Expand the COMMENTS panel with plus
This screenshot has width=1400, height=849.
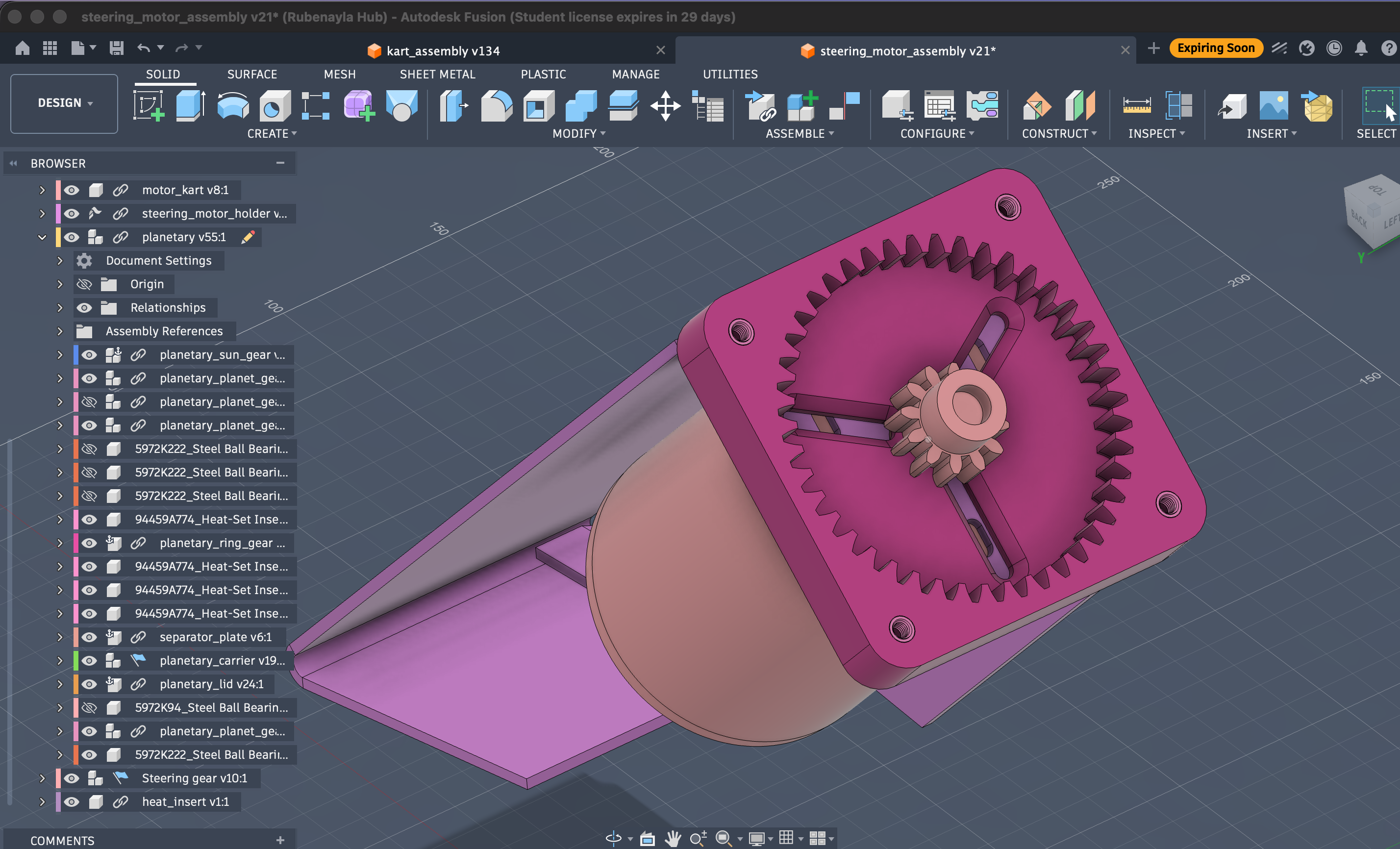pyautogui.click(x=280, y=840)
